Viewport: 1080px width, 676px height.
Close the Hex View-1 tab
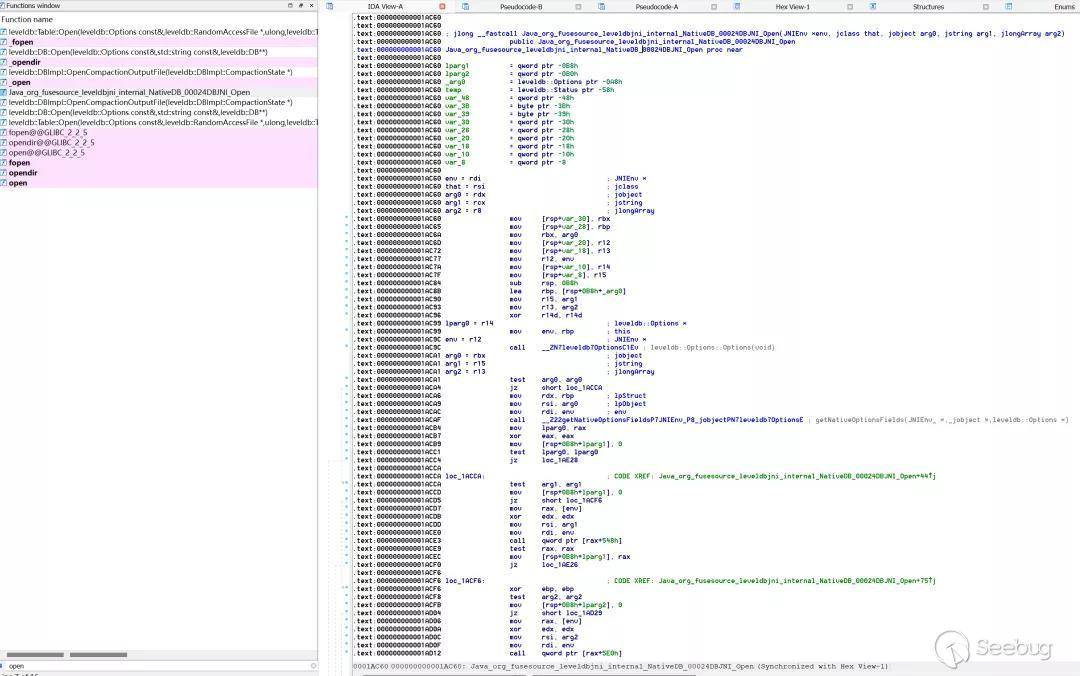coord(849,7)
